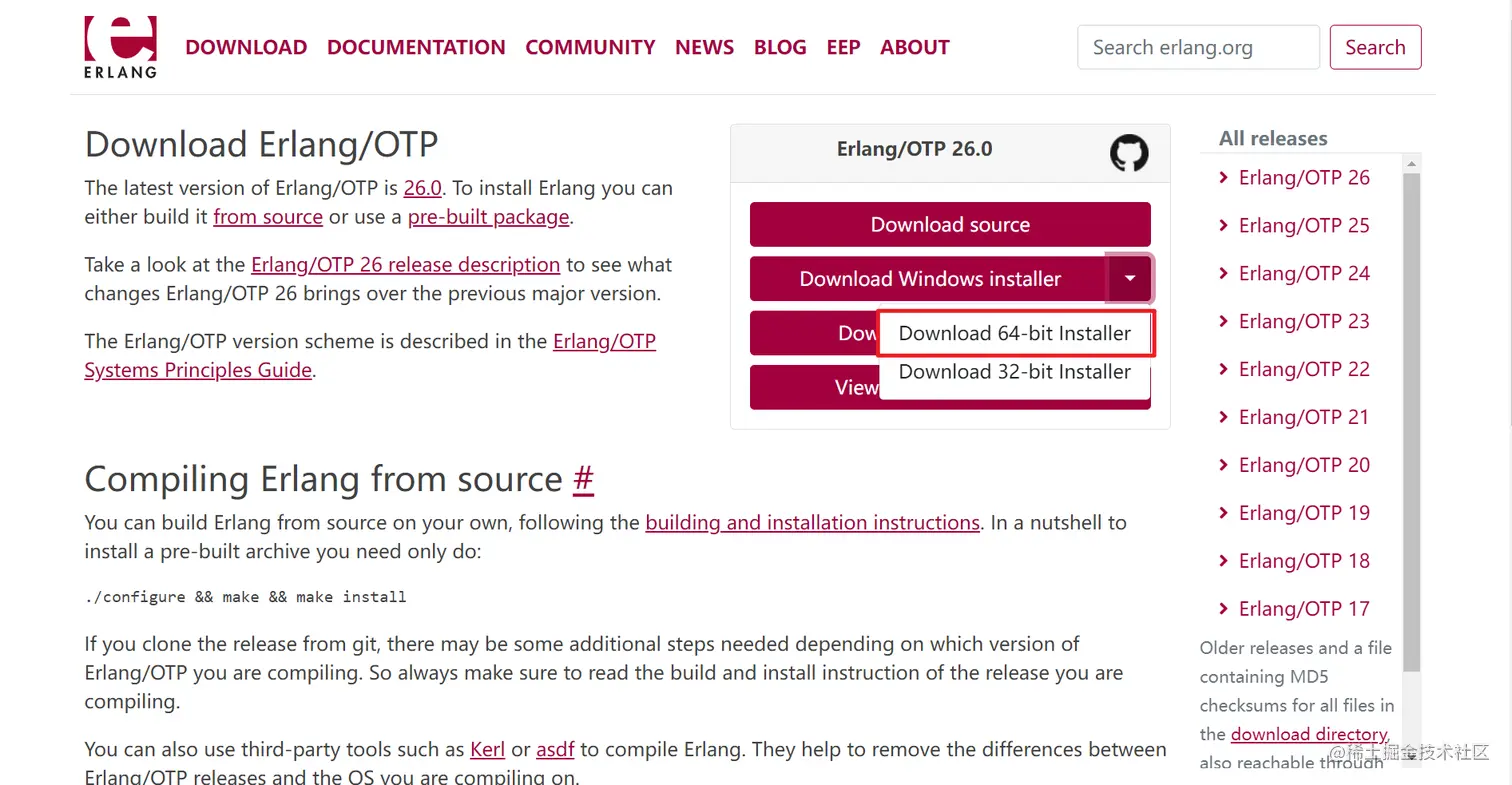Expand Erlang/OTP 24 in All releases

[x=1304, y=273]
